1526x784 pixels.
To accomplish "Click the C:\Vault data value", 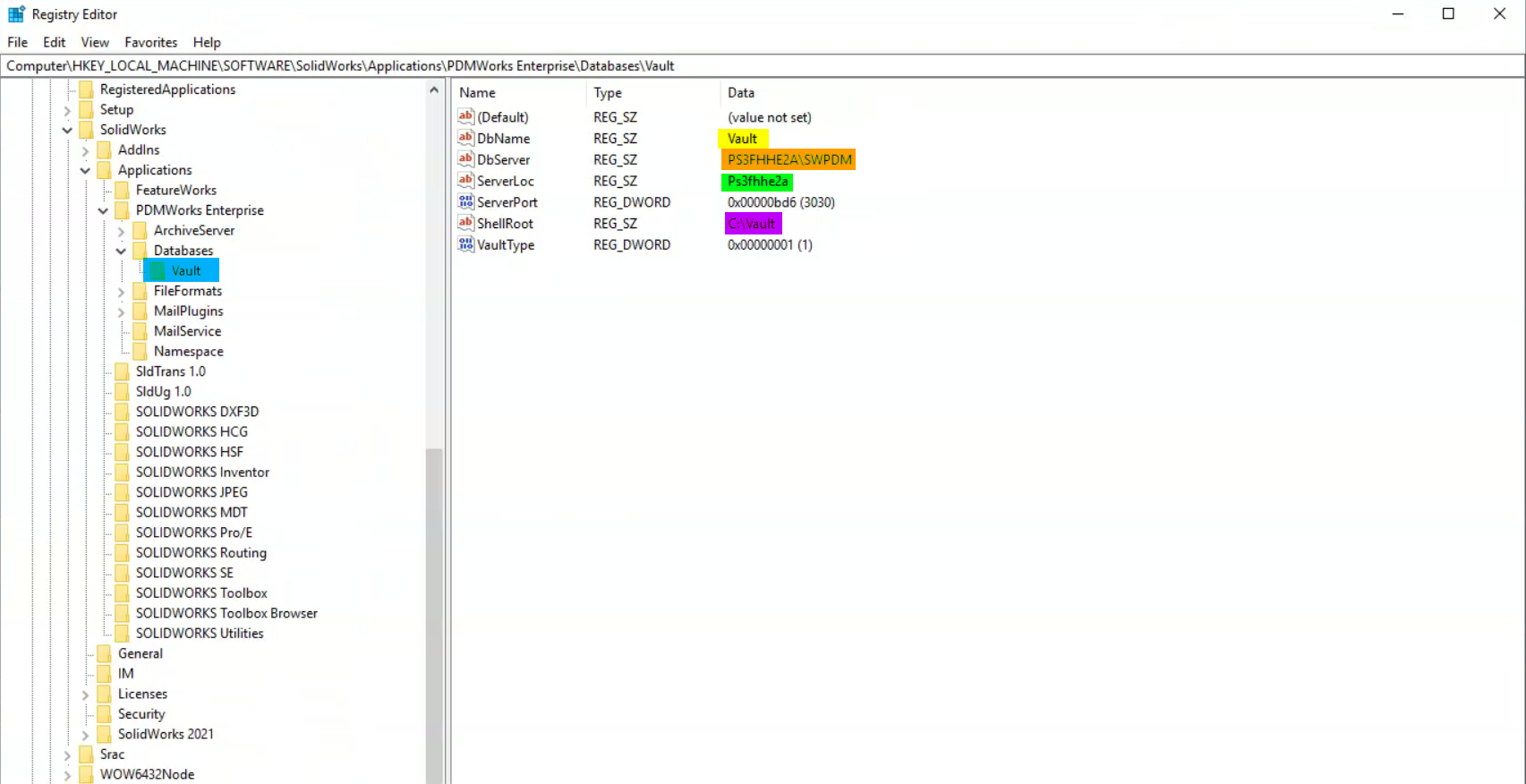I will point(752,223).
